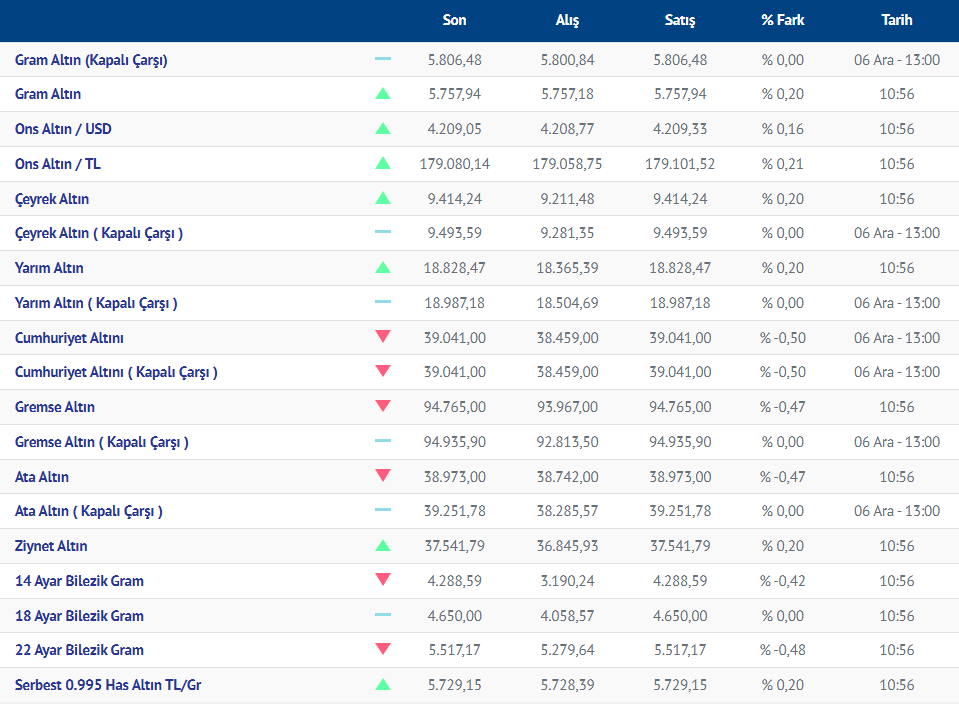Click the % Fark column header
The height and width of the screenshot is (704, 959).
coord(782,20)
